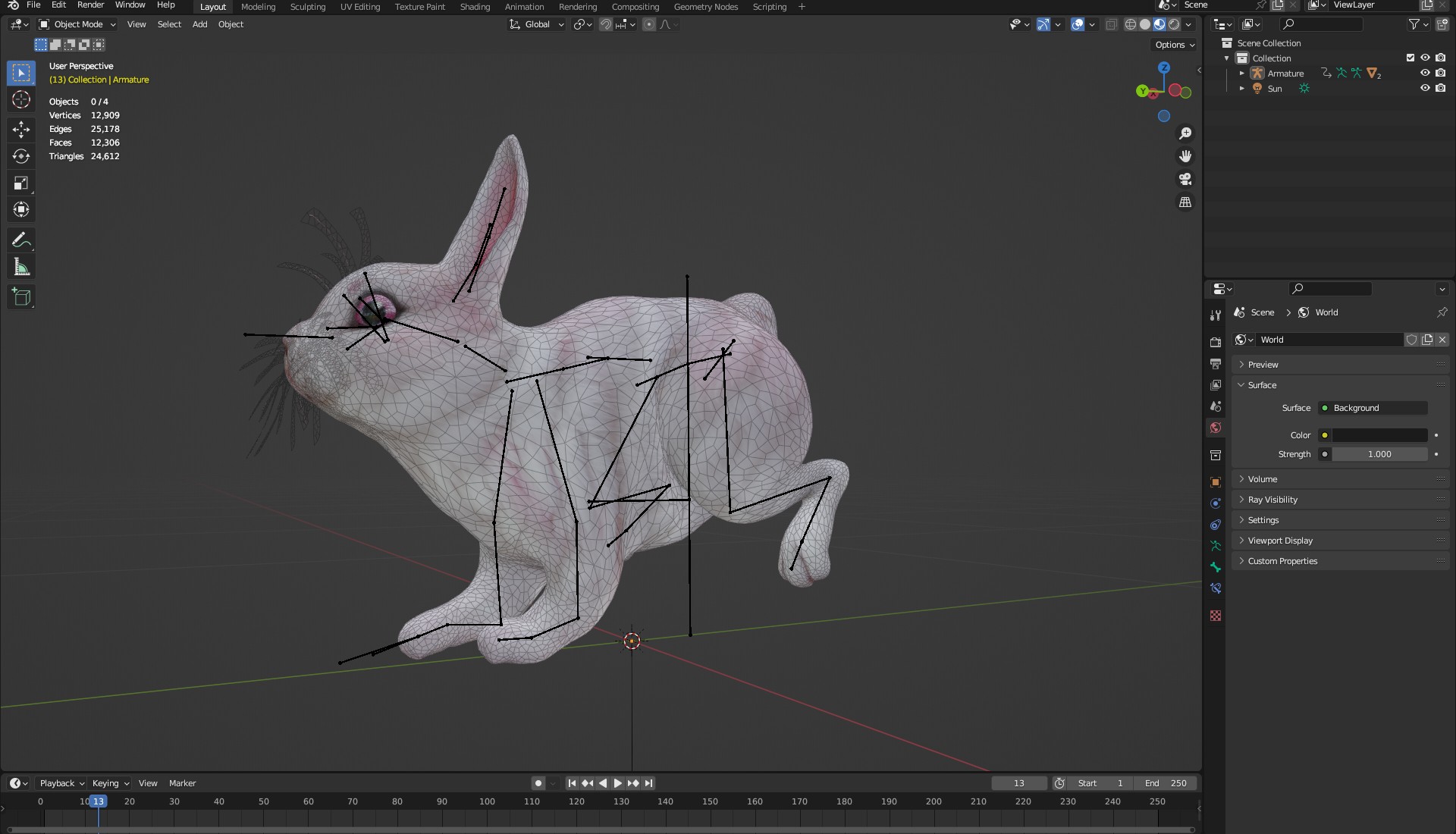Open the Keying popover in timeline
1456x834 pixels.
(110, 783)
